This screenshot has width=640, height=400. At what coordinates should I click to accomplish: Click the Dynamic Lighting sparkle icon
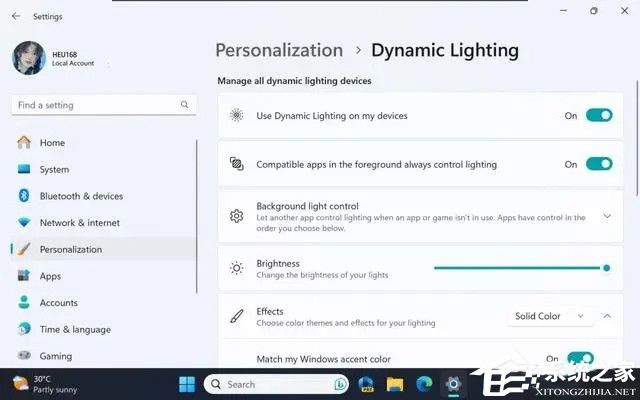(236, 116)
